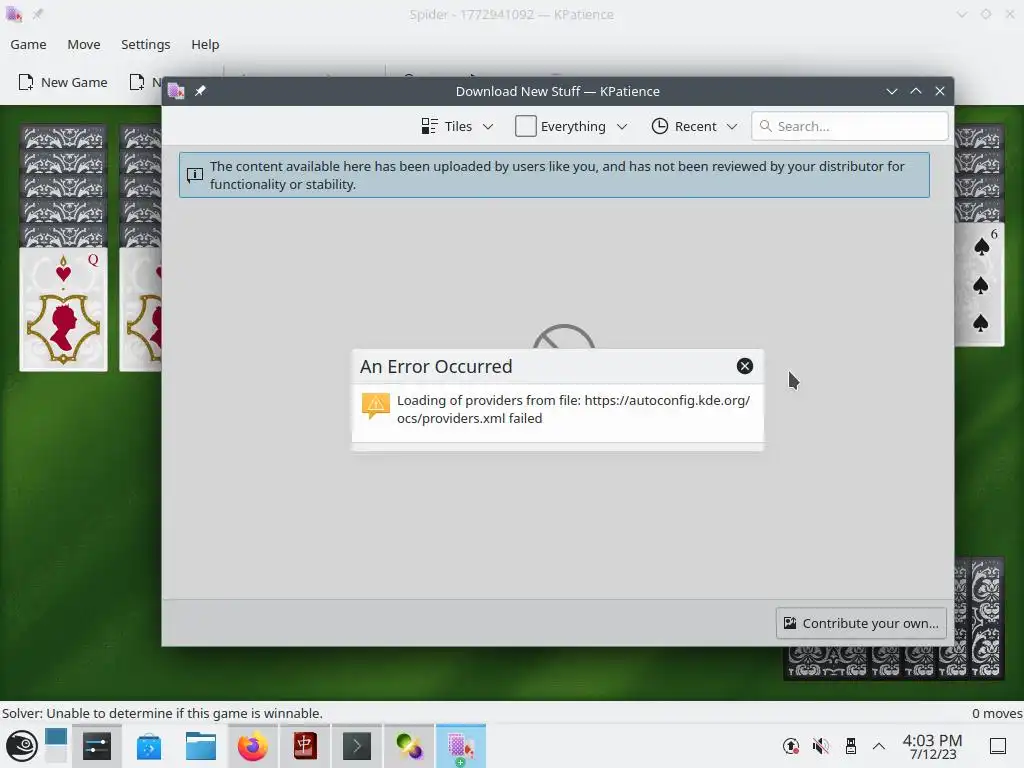1024x768 pixels.
Task: Switch to KPatience in the taskbar
Action: click(x=460, y=746)
